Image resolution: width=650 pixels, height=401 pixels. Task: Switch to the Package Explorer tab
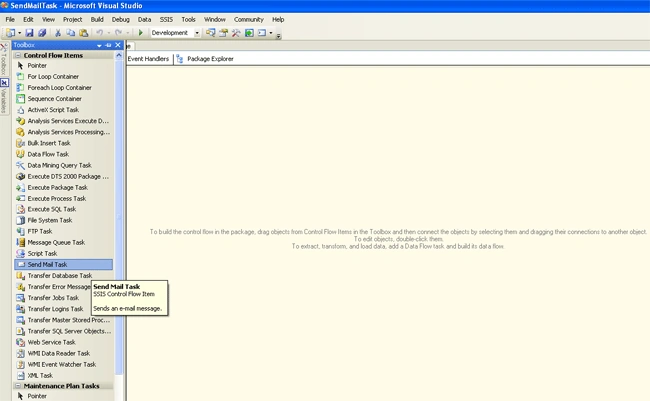[x=205, y=59]
